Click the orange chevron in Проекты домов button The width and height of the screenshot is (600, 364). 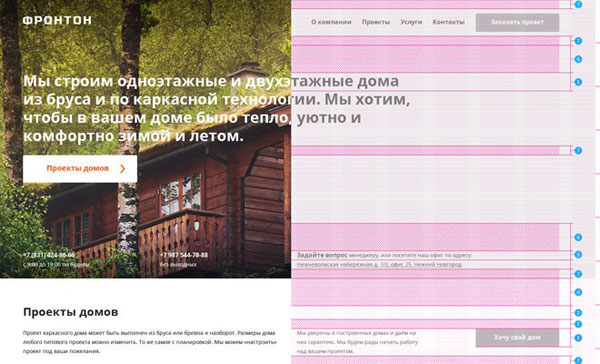(x=122, y=169)
